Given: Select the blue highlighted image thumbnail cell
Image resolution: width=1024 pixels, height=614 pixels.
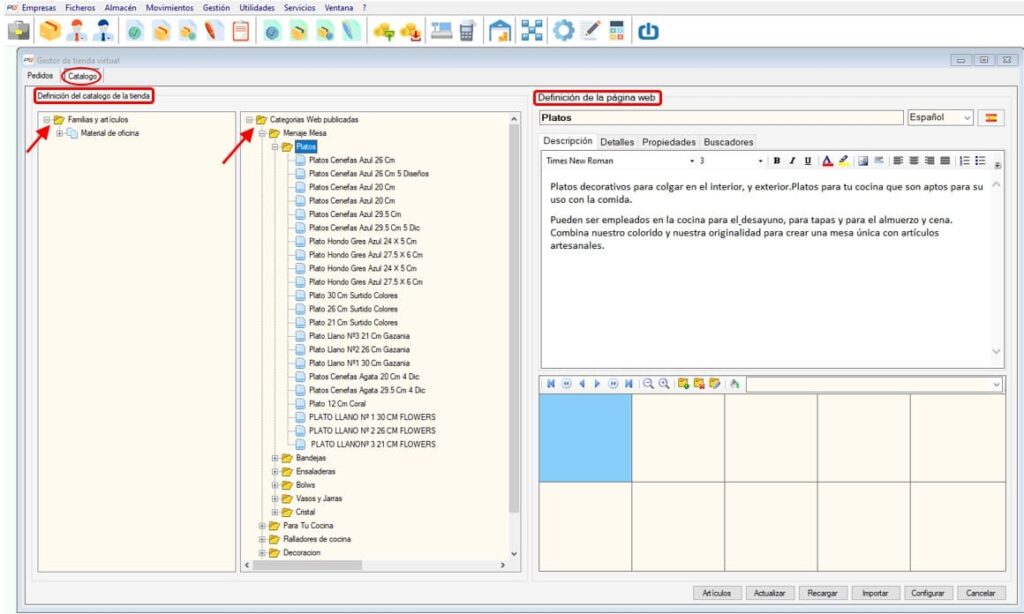Looking at the screenshot, I should click(585, 438).
